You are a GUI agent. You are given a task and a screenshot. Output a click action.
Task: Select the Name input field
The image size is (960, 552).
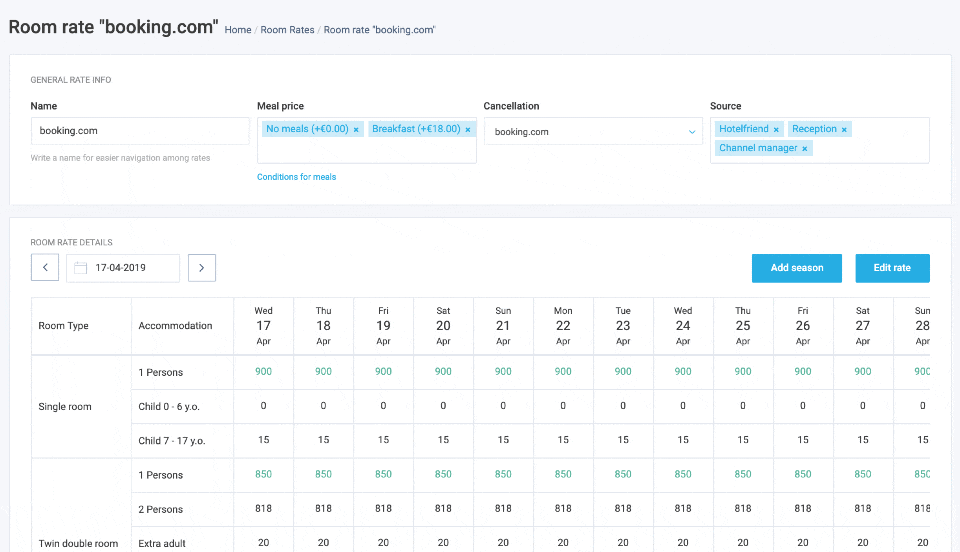click(140, 131)
